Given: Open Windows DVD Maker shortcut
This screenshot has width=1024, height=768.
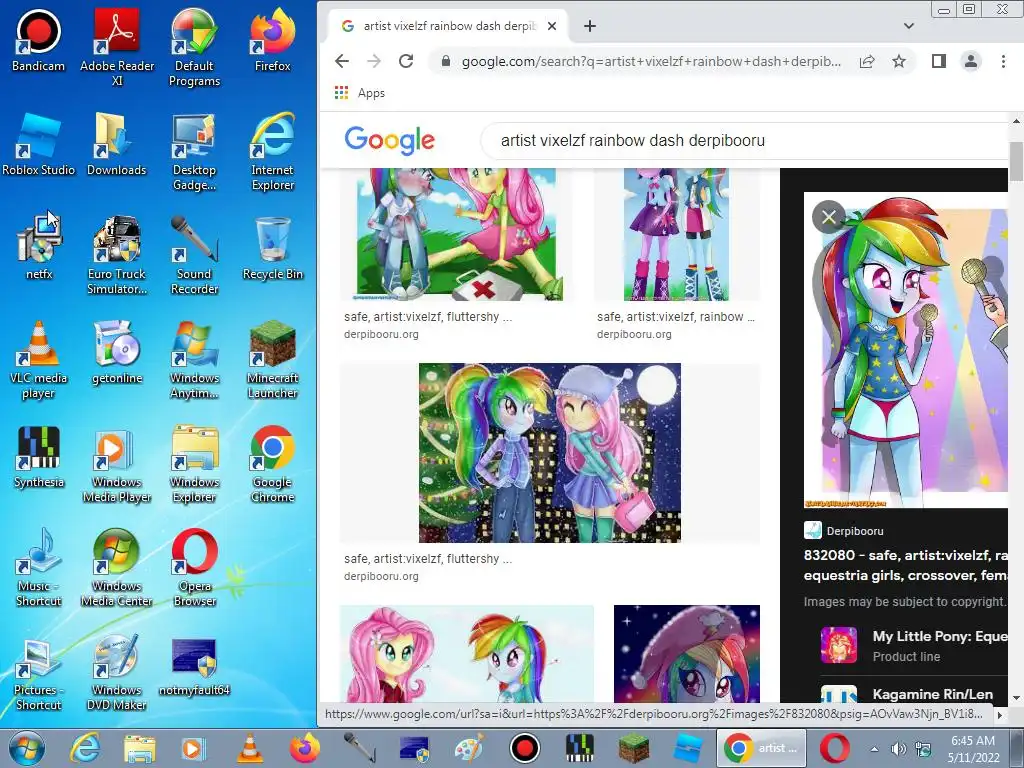Looking at the screenshot, I should [x=117, y=671].
